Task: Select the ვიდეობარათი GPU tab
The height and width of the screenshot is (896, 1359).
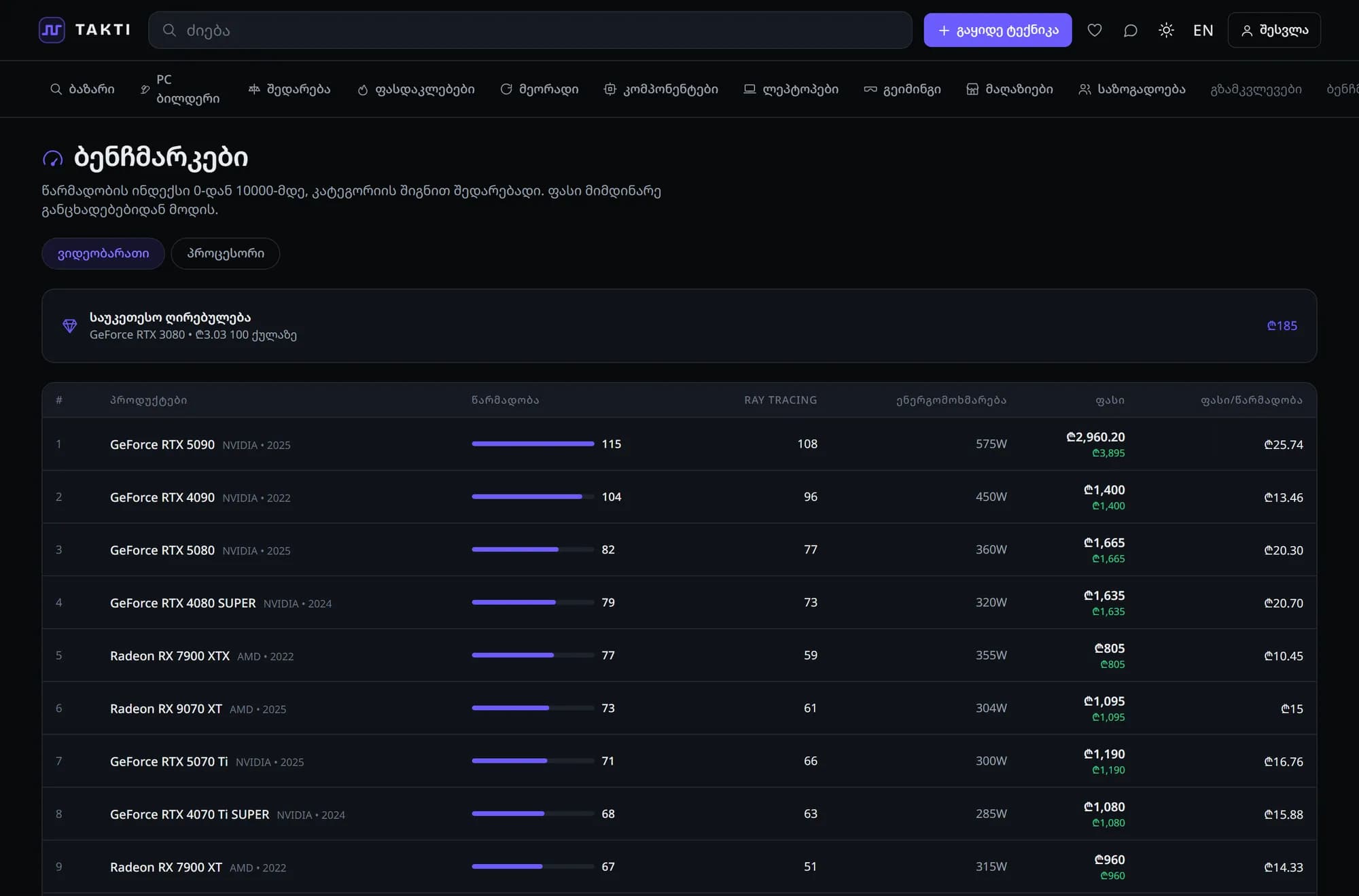Action: click(x=103, y=253)
